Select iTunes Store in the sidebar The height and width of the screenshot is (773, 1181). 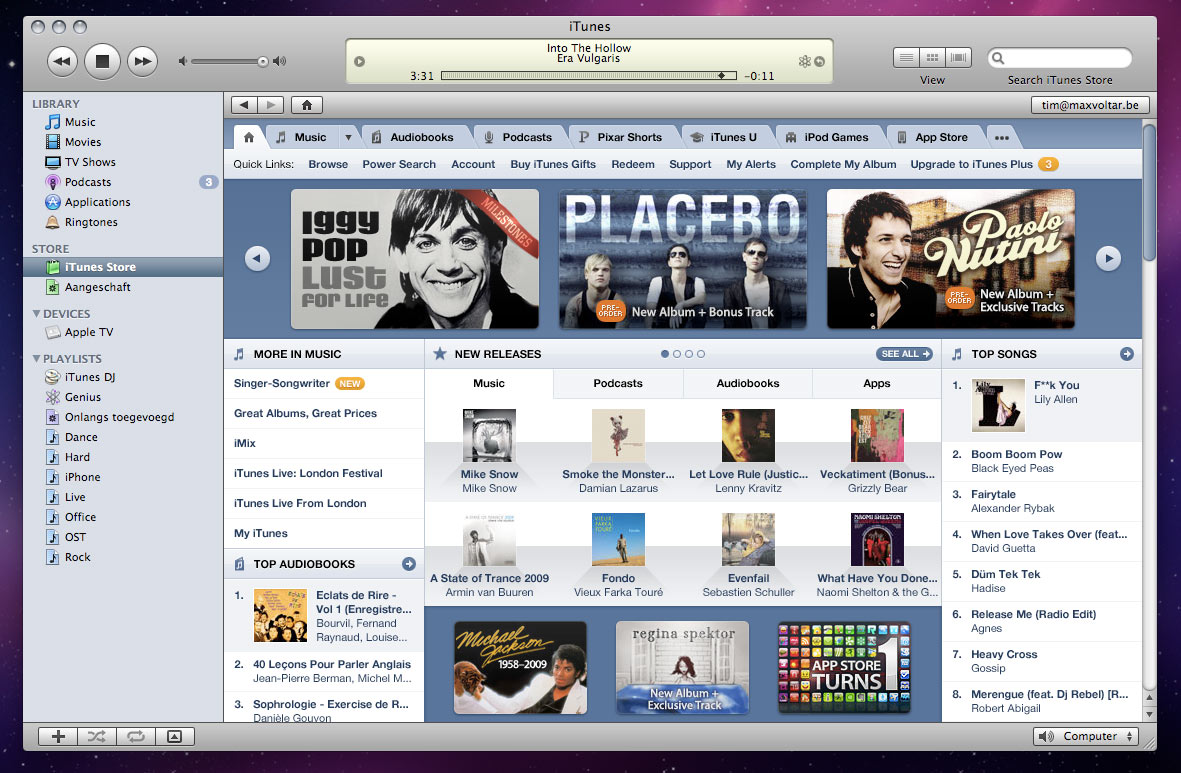point(123,267)
